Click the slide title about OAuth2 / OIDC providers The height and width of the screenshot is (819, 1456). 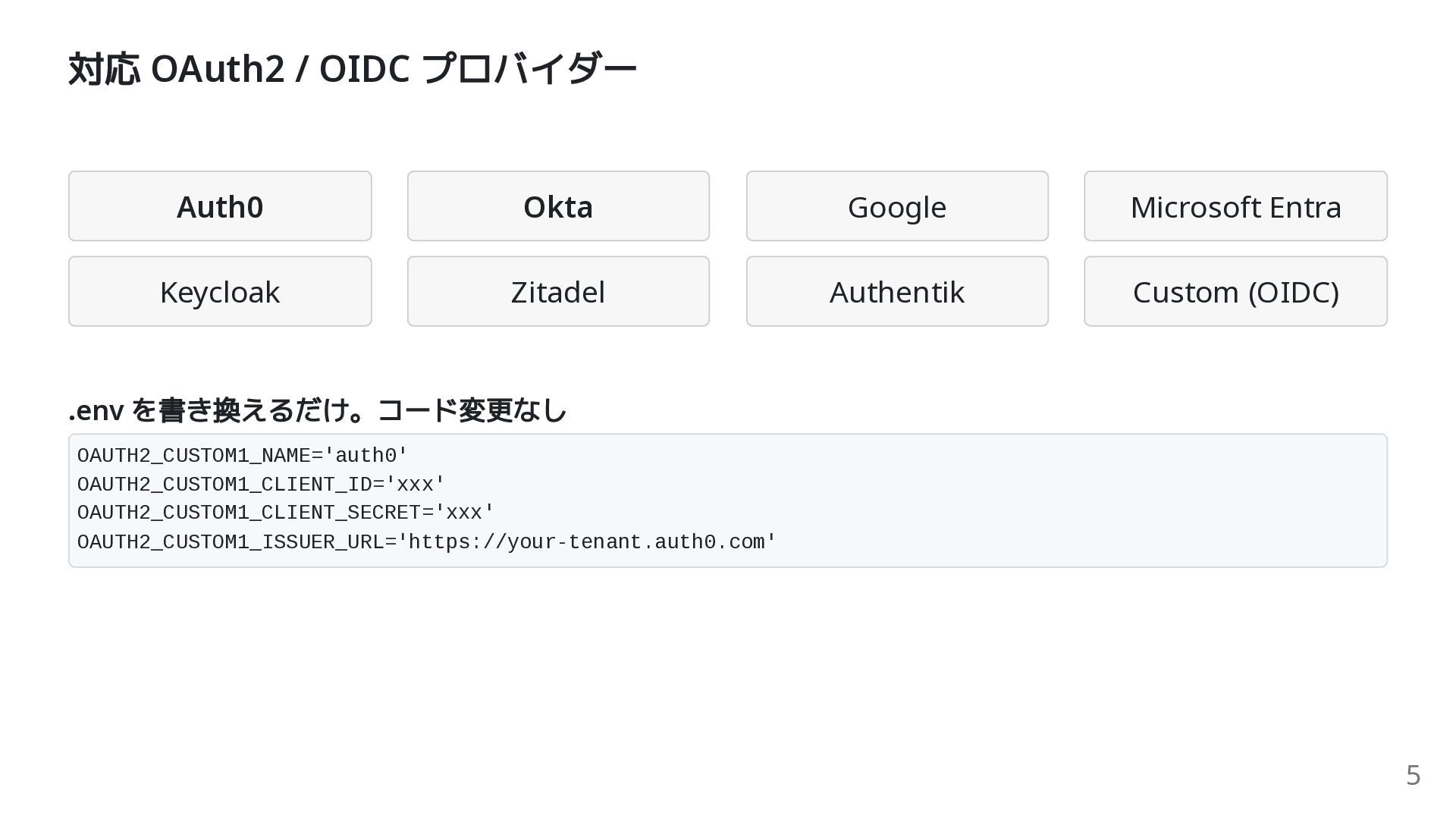click(x=353, y=69)
